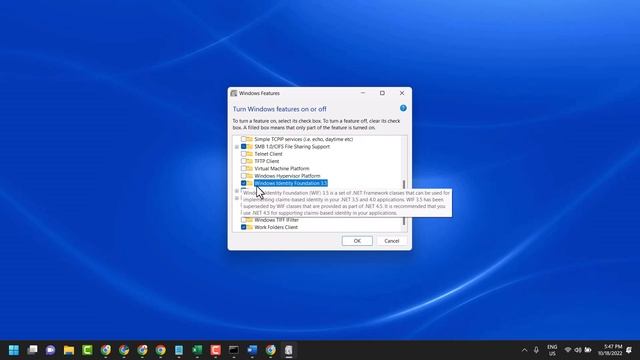Enable the Virtual Machine Platform checkbox

[x=243, y=169]
